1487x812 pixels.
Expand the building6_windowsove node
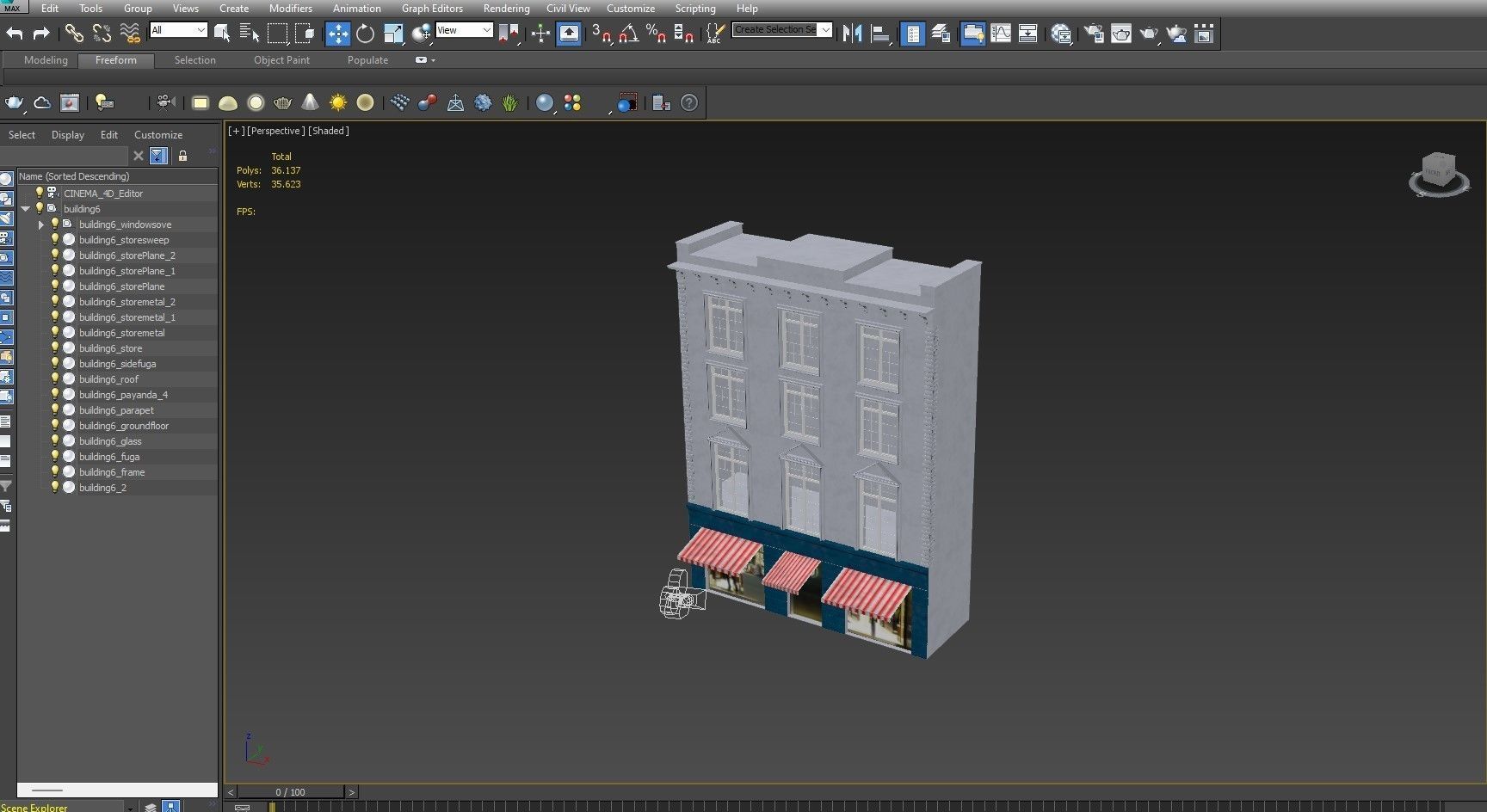(41, 225)
